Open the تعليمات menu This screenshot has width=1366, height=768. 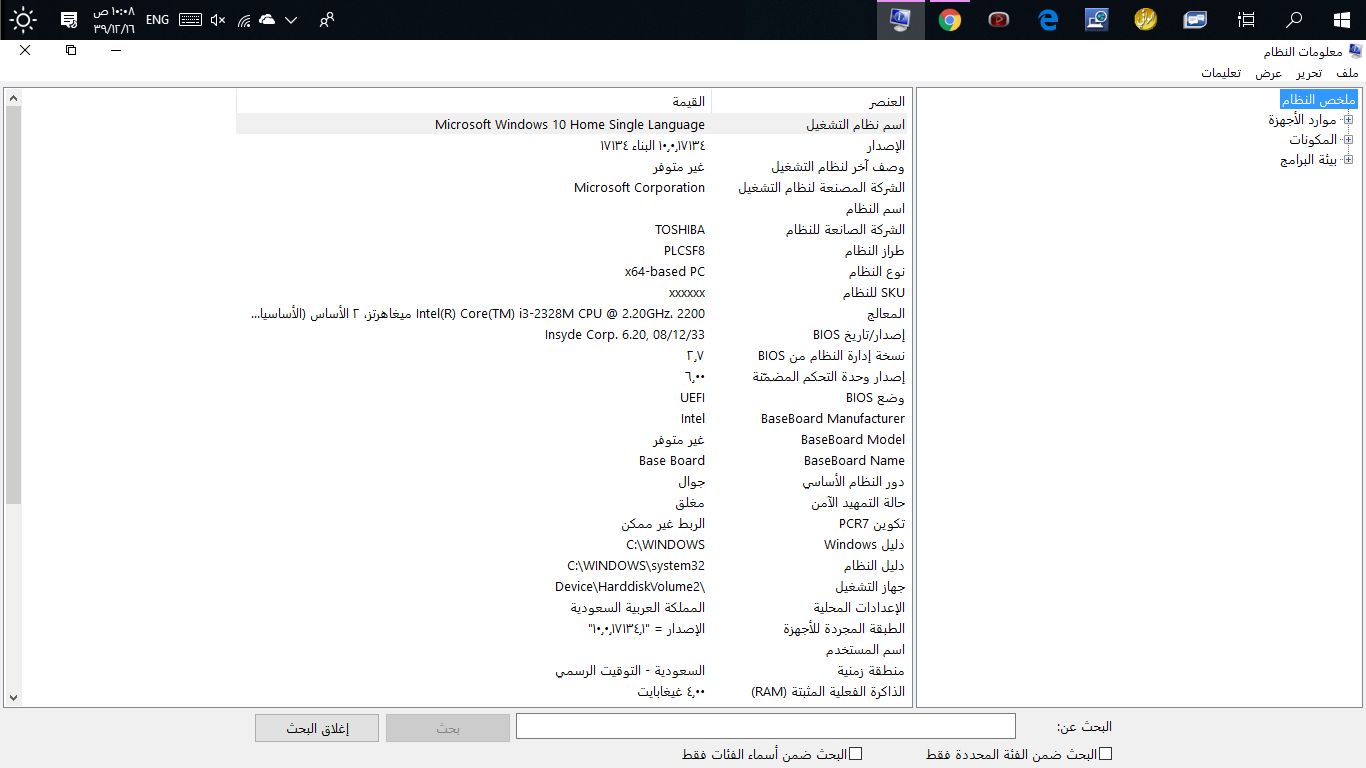(x=1221, y=73)
